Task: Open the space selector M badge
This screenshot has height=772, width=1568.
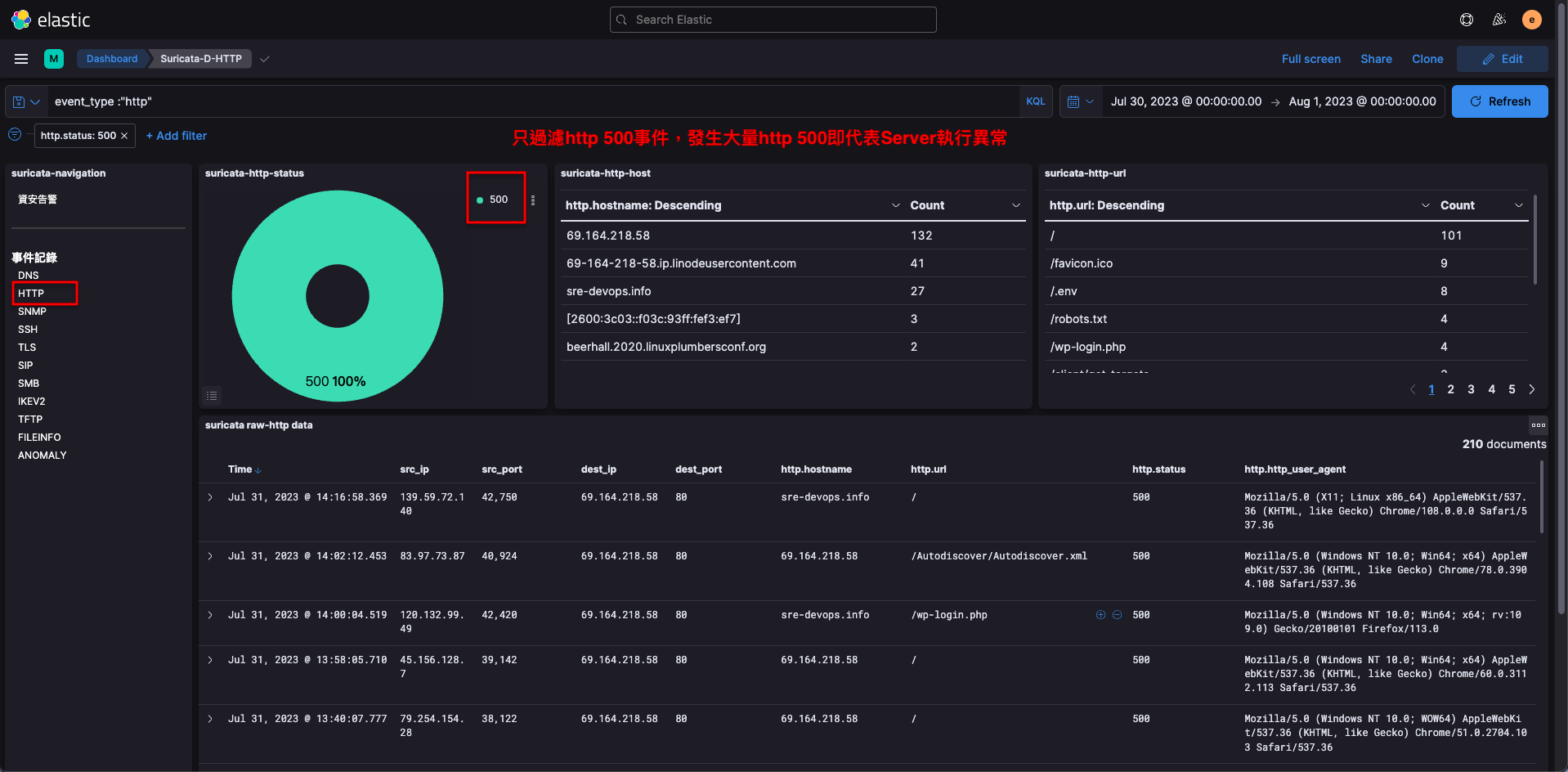Action: pyautogui.click(x=54, y=59)
